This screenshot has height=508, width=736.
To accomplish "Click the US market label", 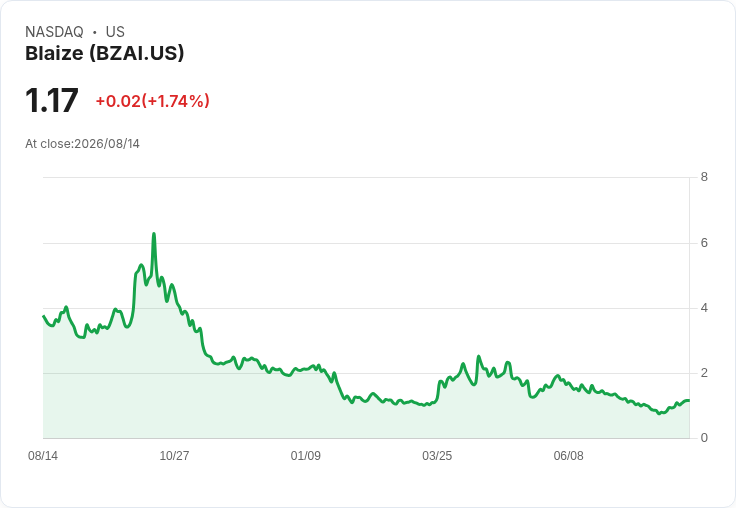I will (x=115, y=31).
